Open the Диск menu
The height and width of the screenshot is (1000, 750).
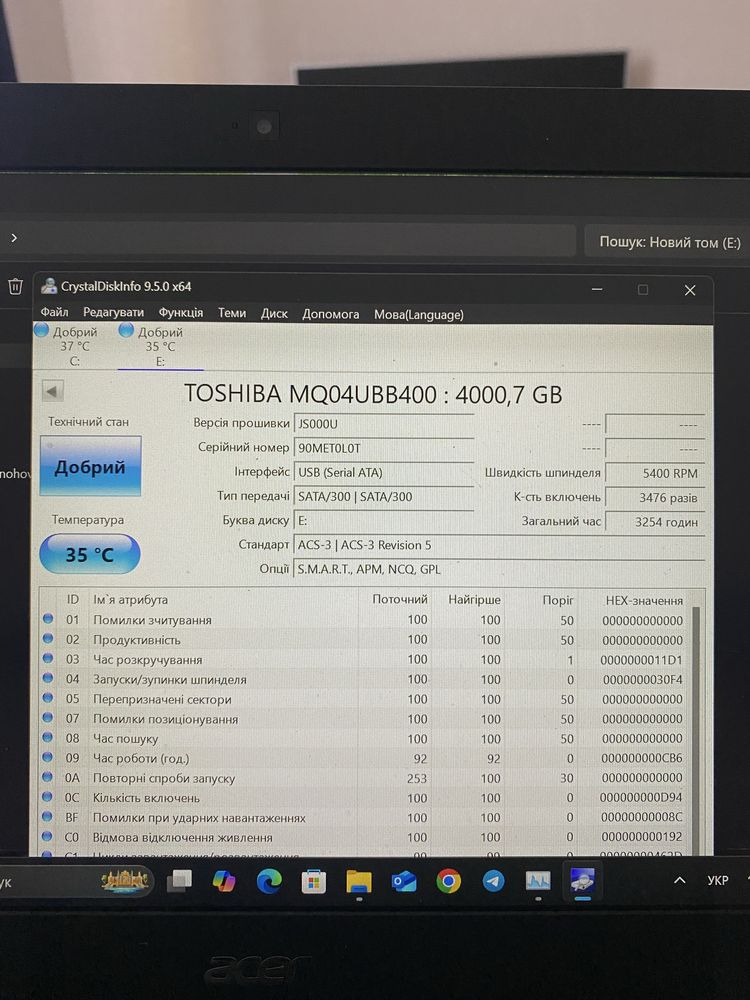(x=274, y=313)
